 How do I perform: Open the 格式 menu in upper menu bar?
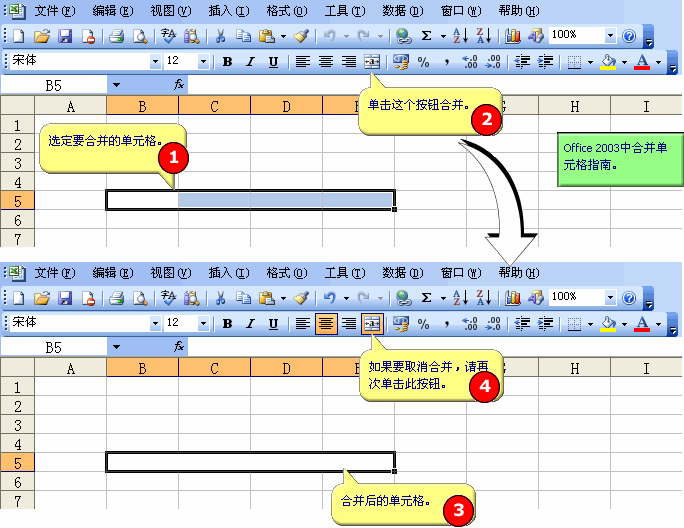[x=286, y=11]
